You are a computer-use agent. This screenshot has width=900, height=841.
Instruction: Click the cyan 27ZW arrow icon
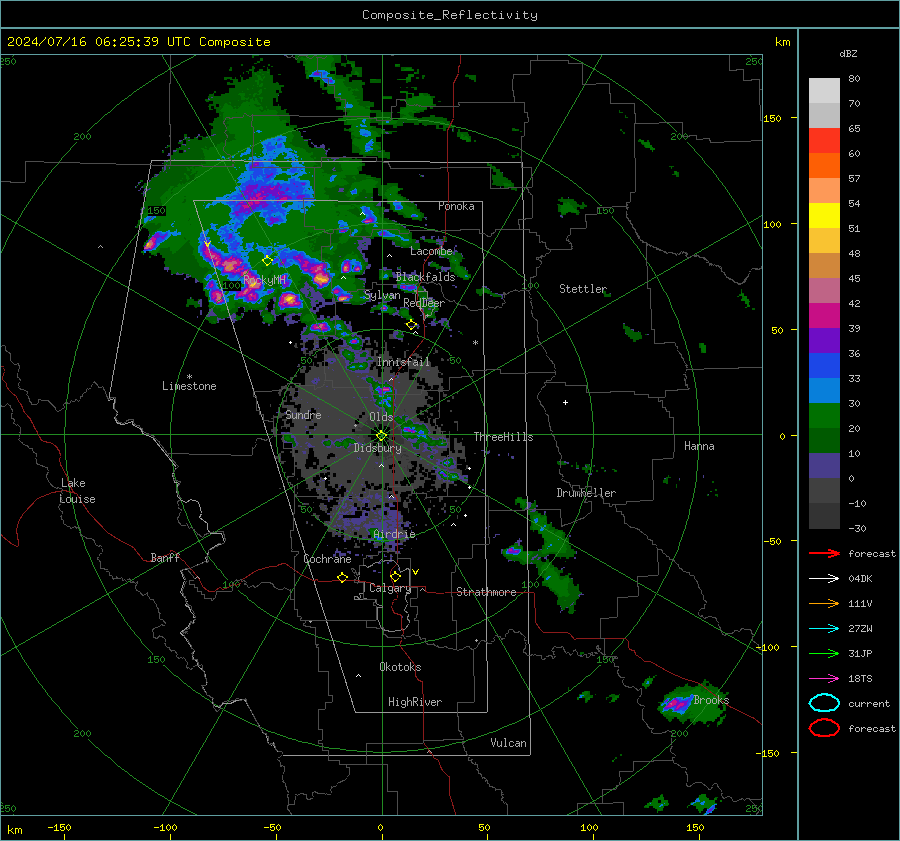tap(824, 629)
